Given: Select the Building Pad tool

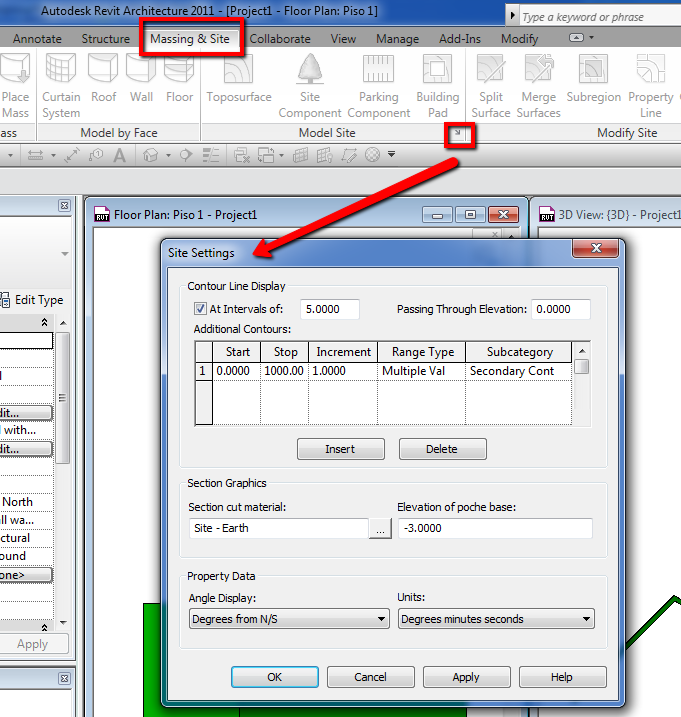Looking at the screenshot, I should tap(437, 86).
